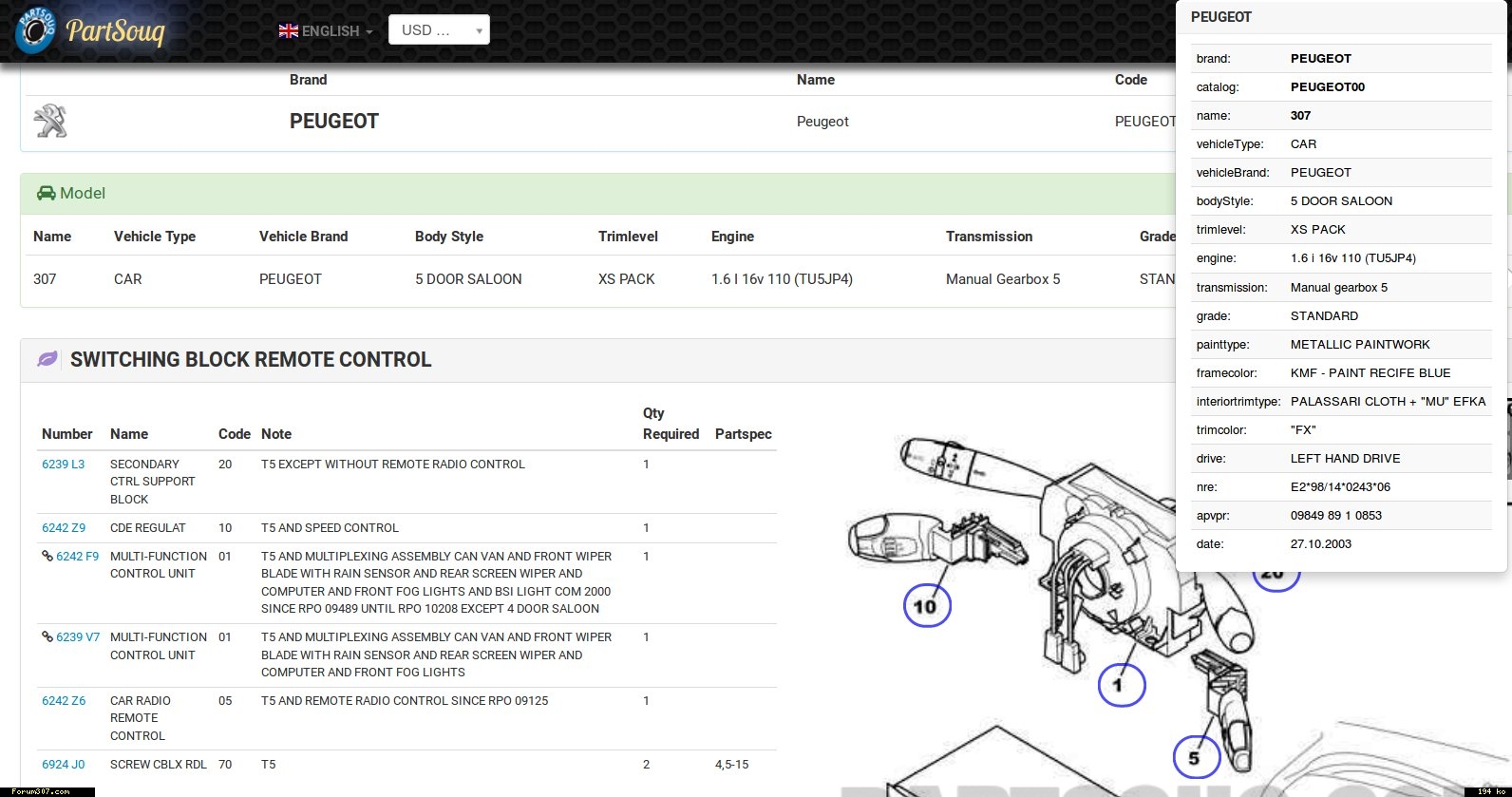Click 'CDE REGULAT' name cell
This screenshot has height=797, width=1512.
pos(148,528)
